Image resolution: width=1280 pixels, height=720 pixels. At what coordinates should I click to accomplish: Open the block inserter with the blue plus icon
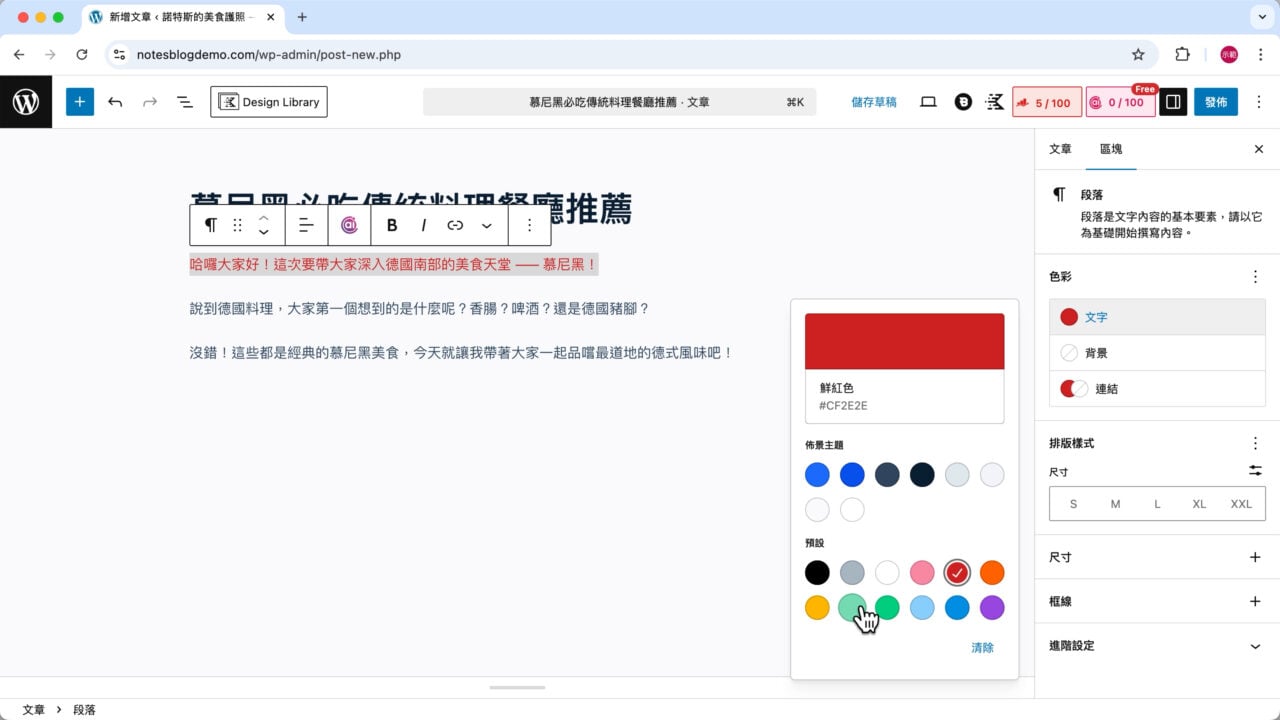coord(80,101)
